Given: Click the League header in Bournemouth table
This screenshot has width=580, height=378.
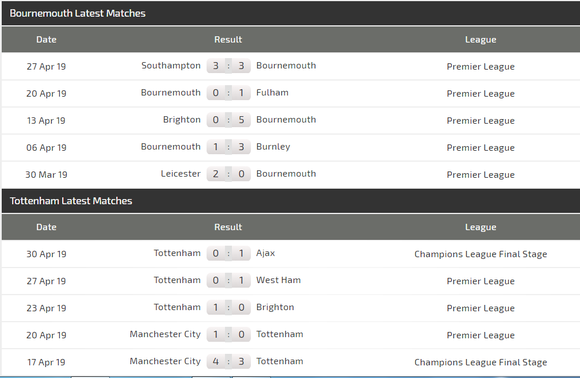Looking at the screenshot, I should point(480,40).
